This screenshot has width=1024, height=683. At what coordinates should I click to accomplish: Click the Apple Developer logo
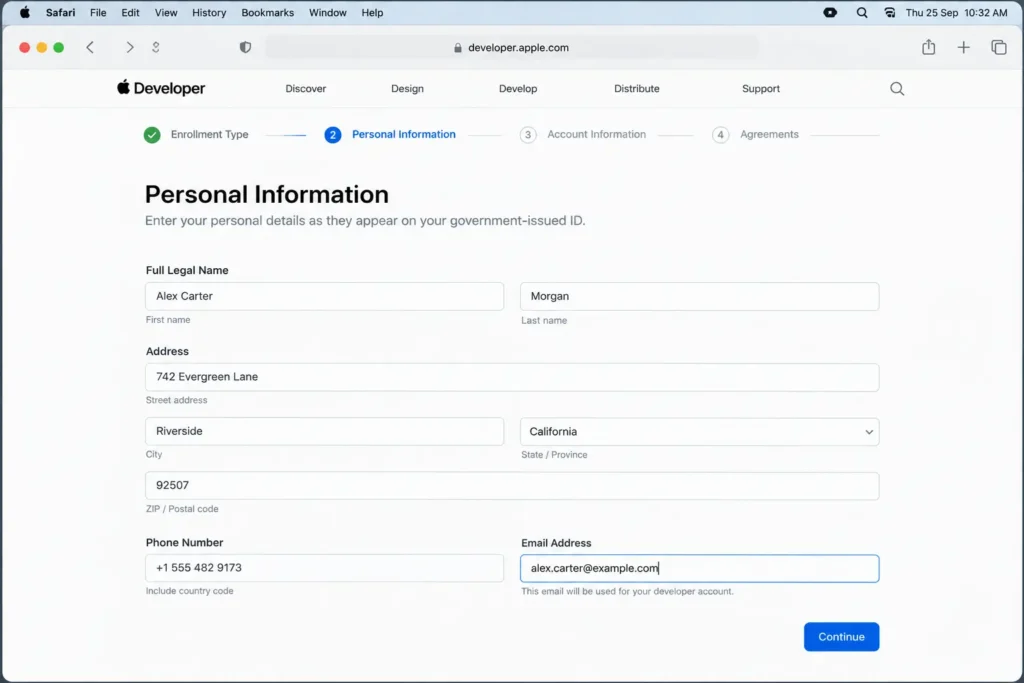point(161,88)
